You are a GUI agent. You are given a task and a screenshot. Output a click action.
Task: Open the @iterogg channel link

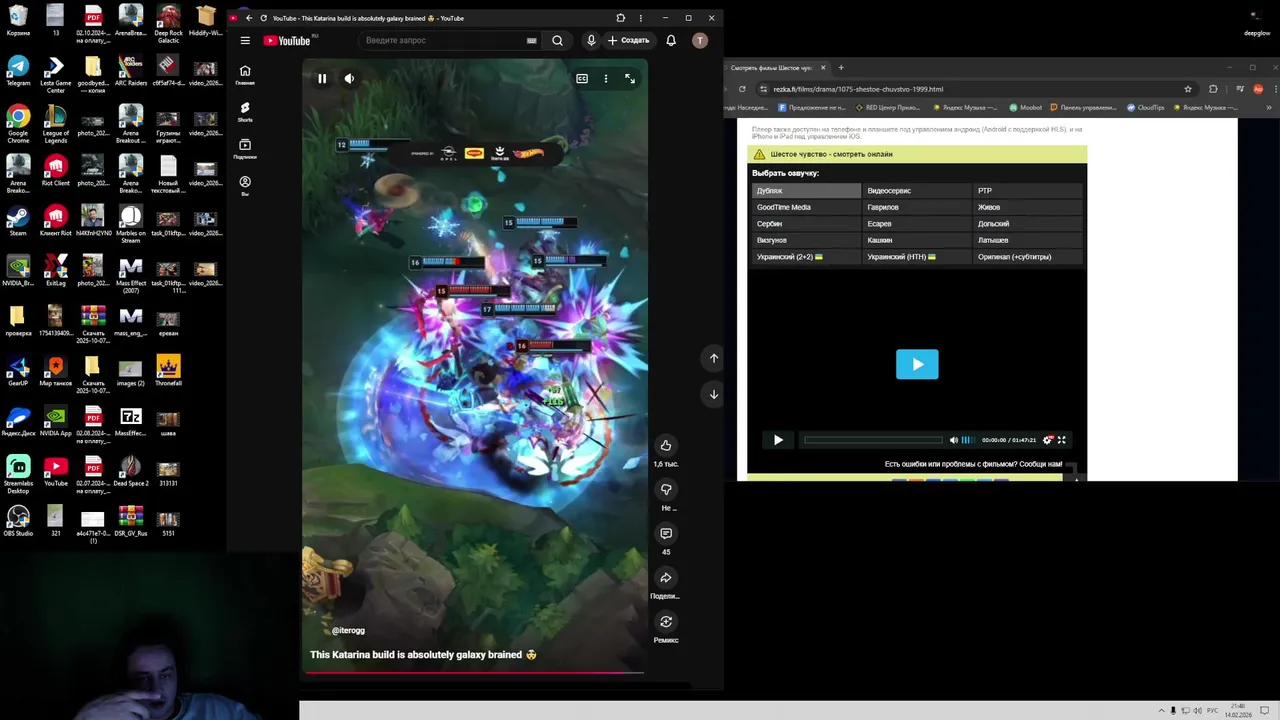(348, 630)
